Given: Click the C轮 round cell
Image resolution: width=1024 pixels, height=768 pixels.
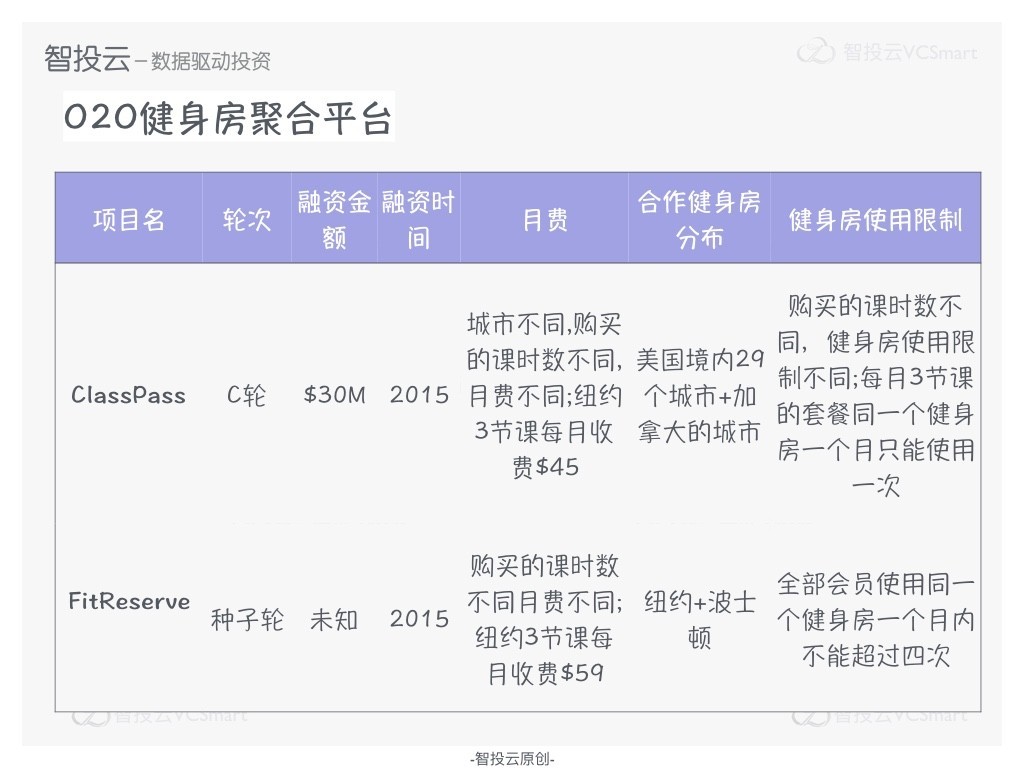Looking at the screenshot, I should click(246, 395).
